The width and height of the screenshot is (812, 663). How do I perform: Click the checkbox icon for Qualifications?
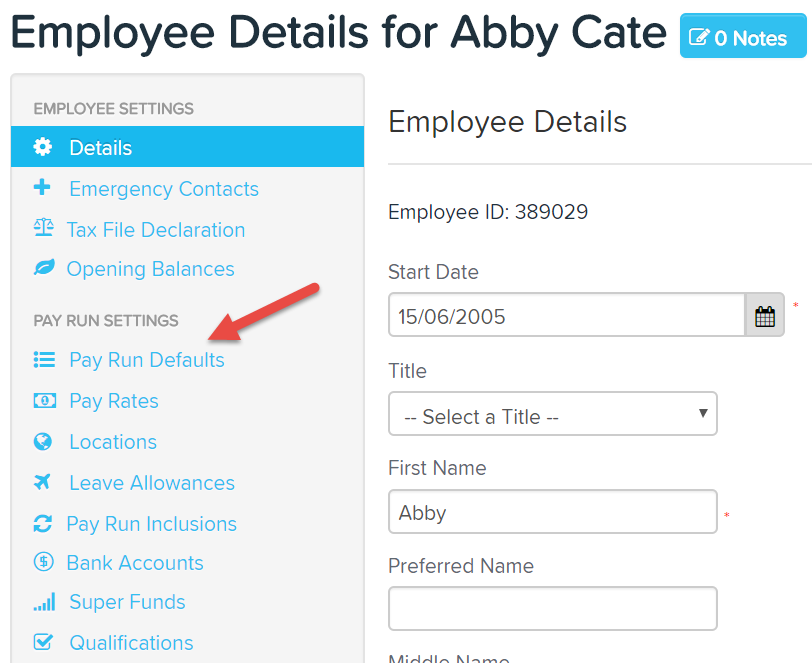pyautogui.click(x=43, y=642)
